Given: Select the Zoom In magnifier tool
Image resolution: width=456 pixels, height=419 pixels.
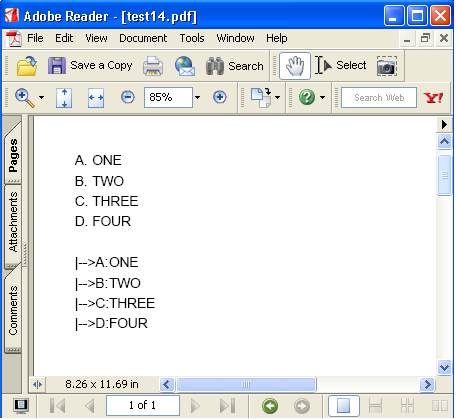Looking at the screenshot, I should tap(25, 98).
